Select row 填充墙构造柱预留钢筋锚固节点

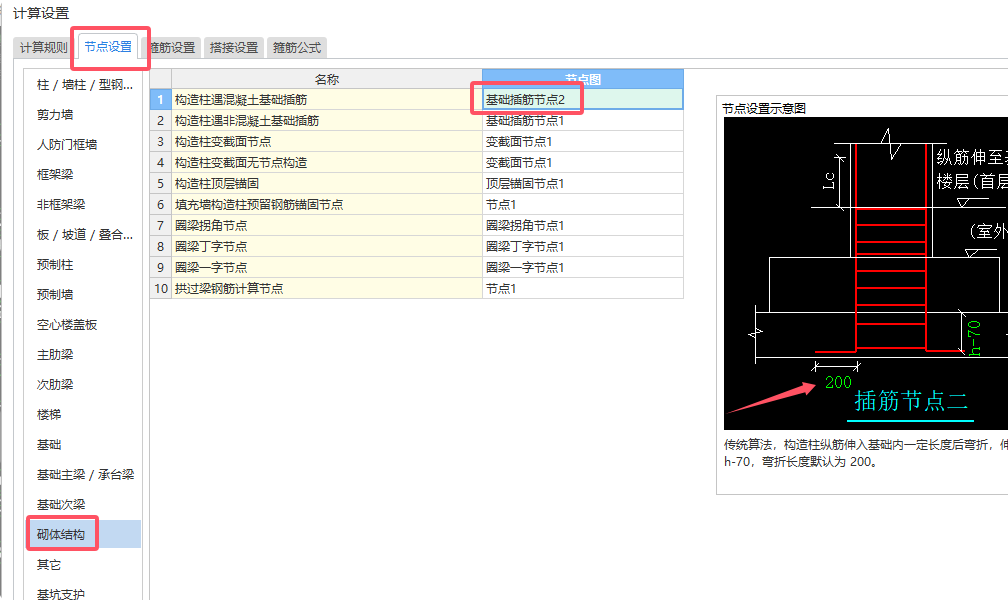[327, 205]
